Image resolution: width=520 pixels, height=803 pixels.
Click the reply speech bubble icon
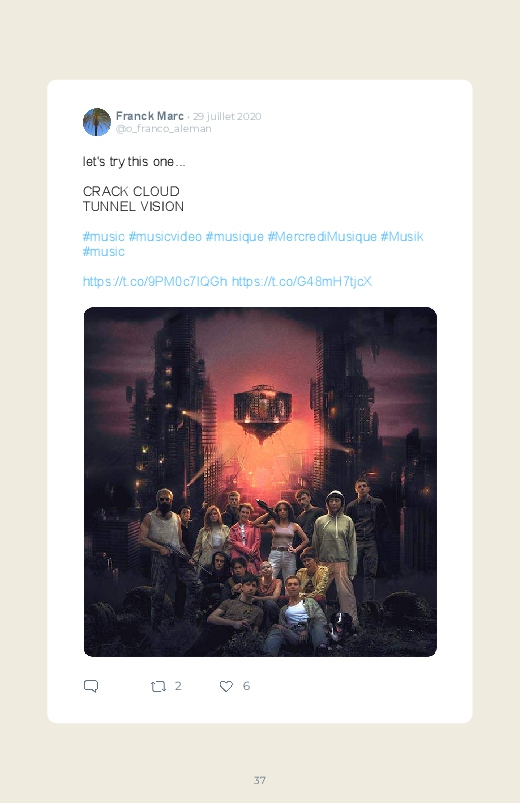(91, 686)
